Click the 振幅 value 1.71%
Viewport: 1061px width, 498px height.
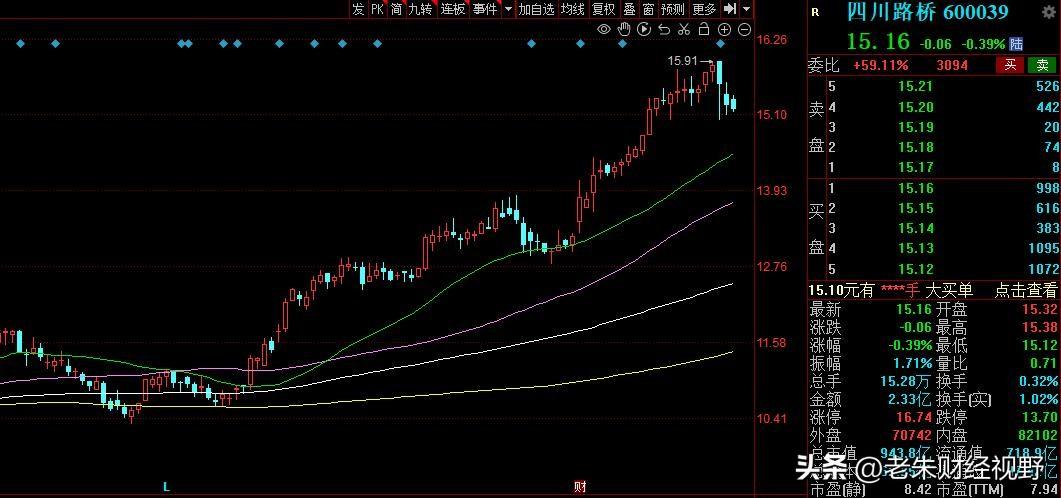coord(911,363)
